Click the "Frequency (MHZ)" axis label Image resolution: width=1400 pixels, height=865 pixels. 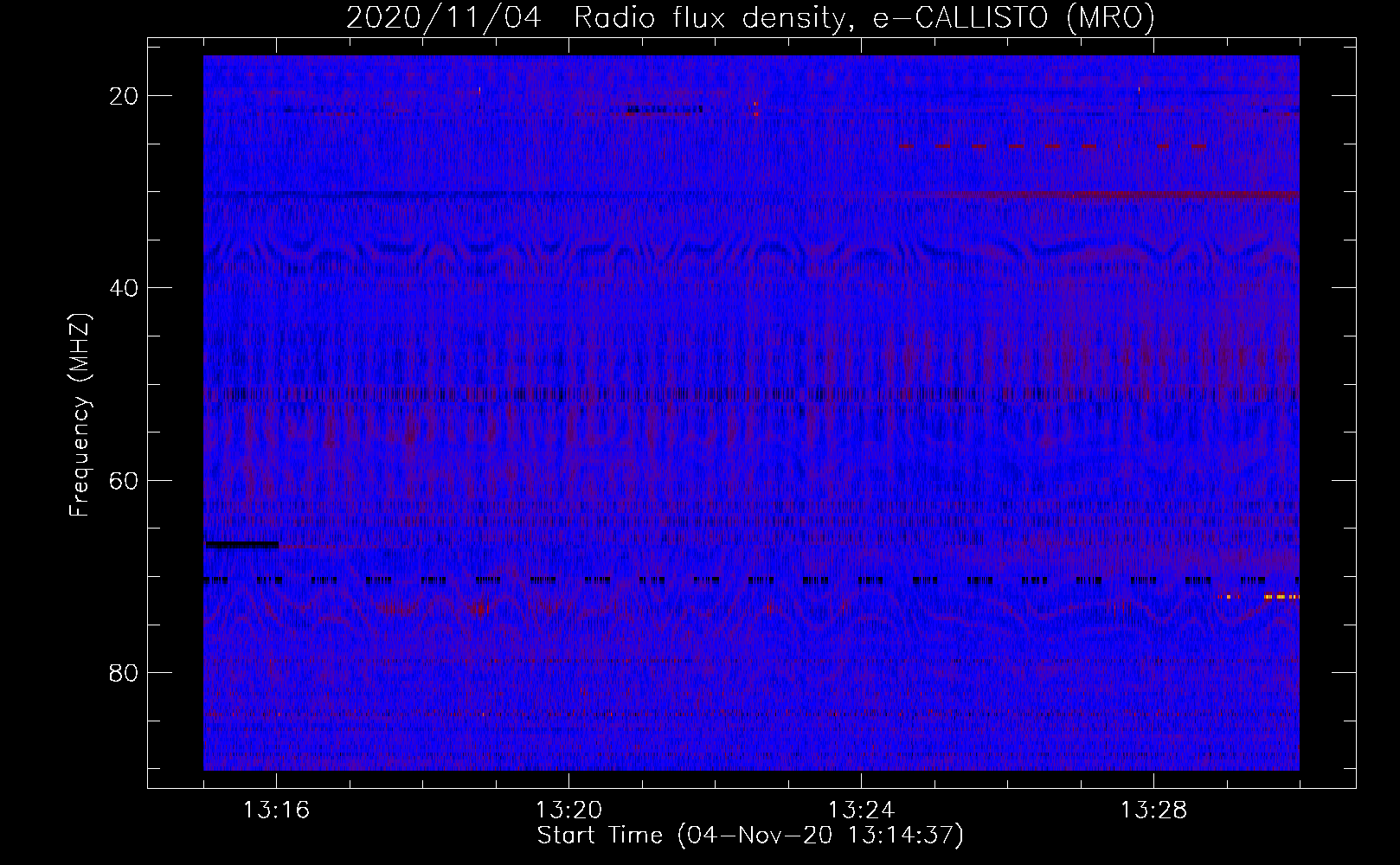point(80,415)
